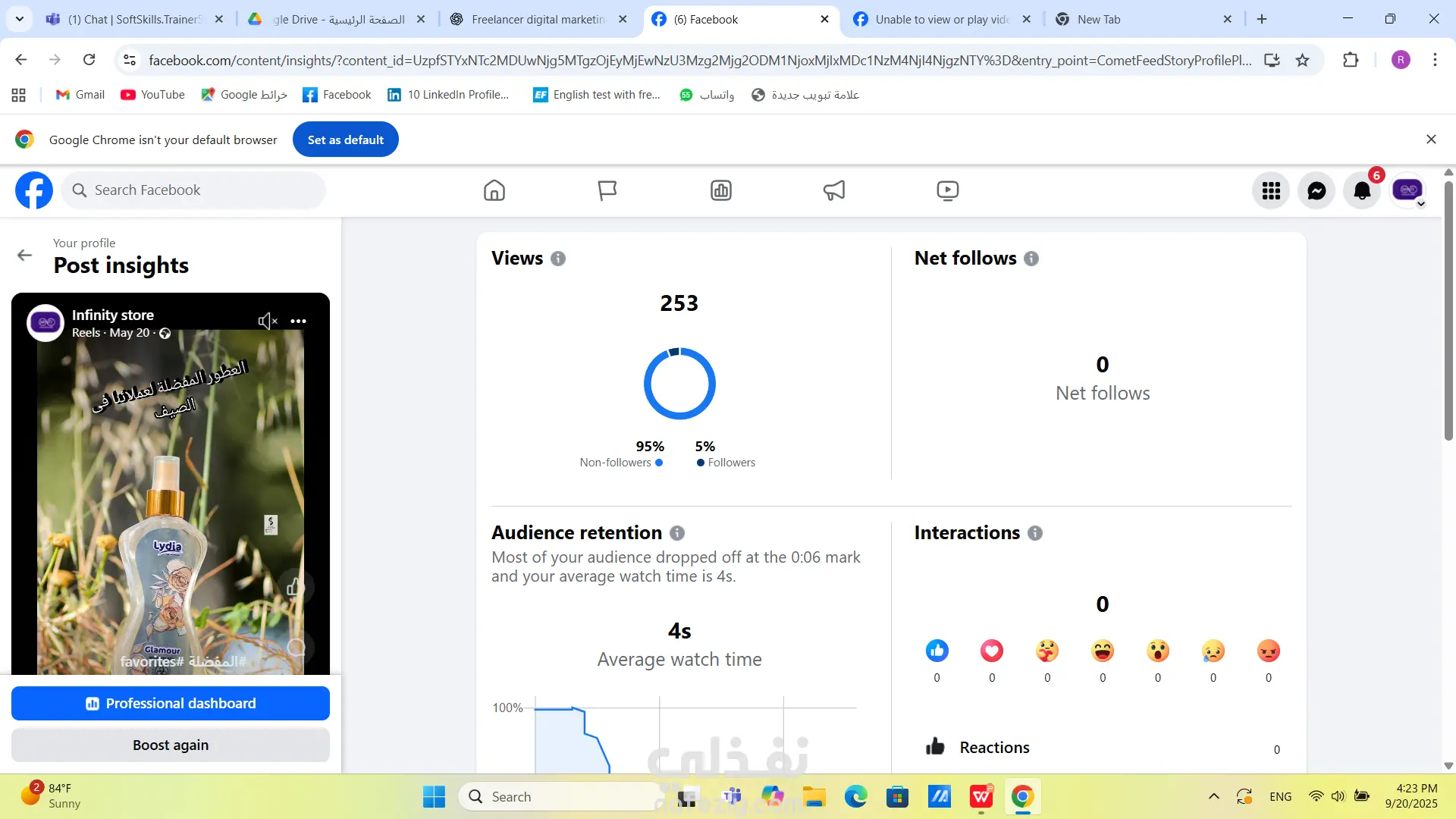Open the Video tab icon
Viewport: 1456px width, 819px height.
pos(947,190)
